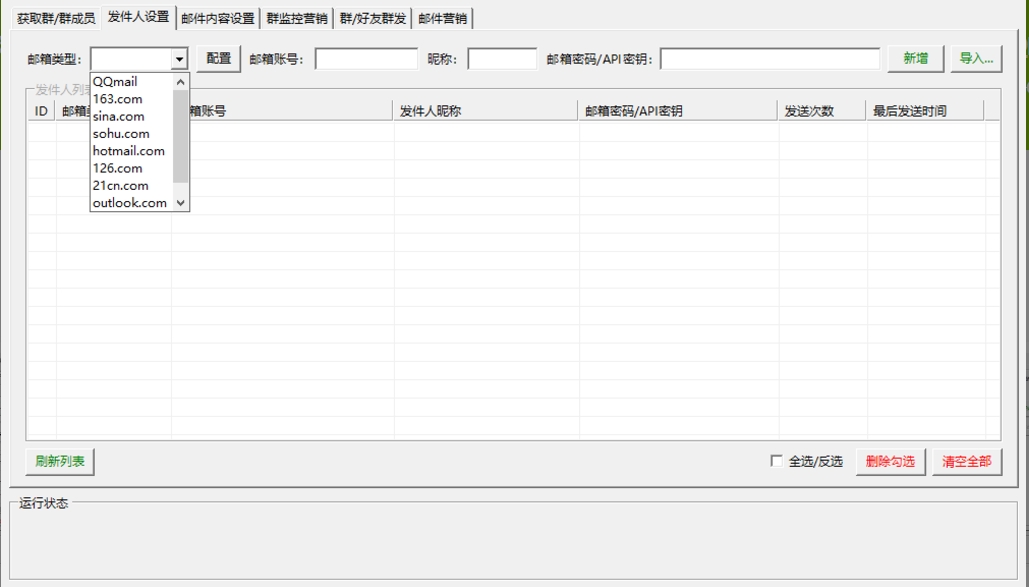The height and width of the screenshot is (587, 1029).
Task: Choose outlook.com from the dropdown list
Action: [x=132, y=202]
